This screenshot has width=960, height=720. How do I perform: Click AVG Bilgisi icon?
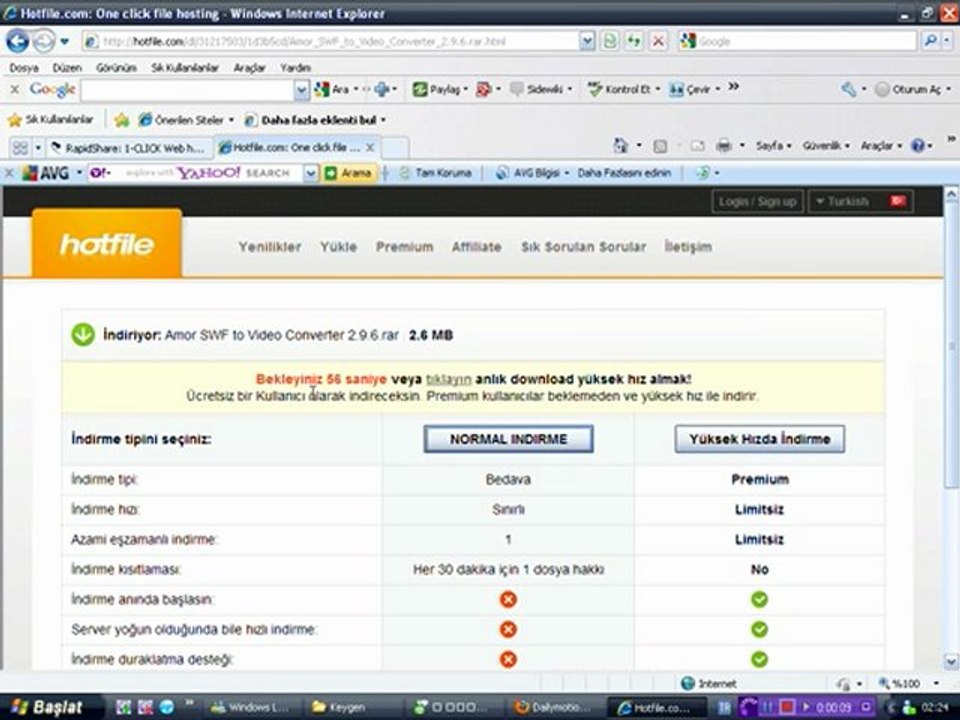[x=503, y=173]
